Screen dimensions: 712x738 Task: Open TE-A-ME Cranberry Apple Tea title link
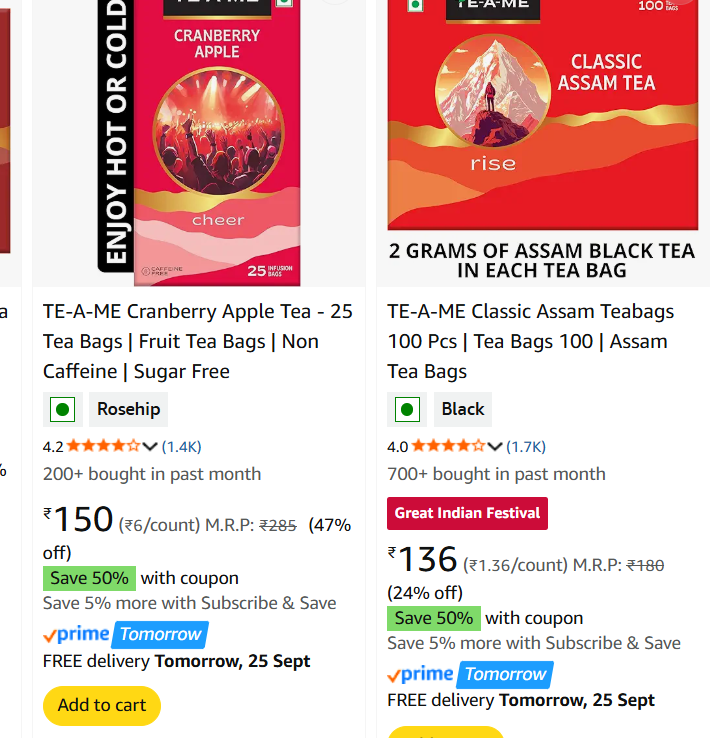198,341
